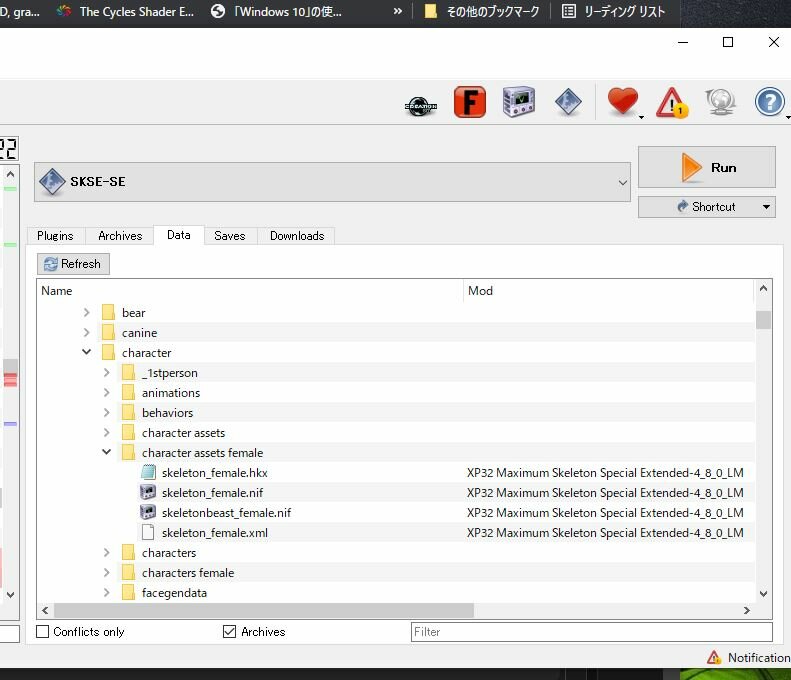Sort by the Mod column header

click(x=608, y=291)
